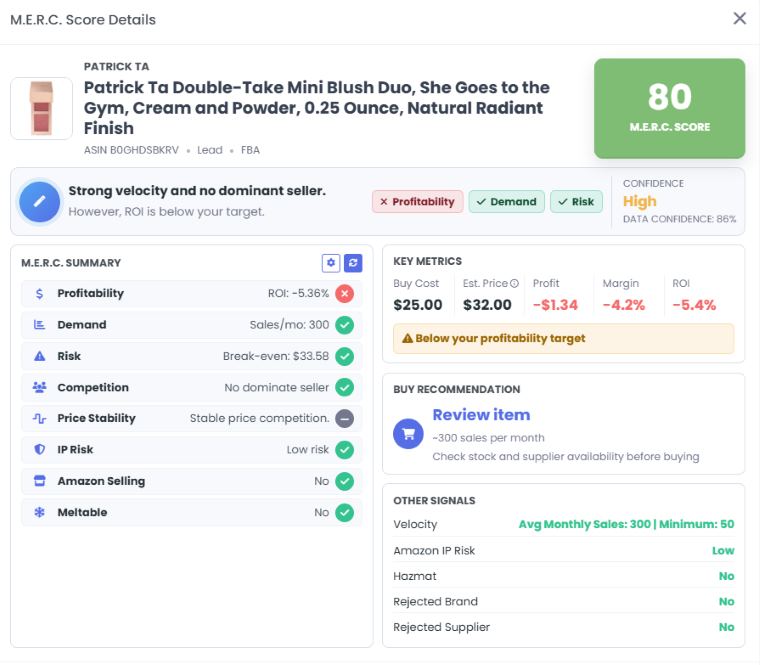Viewport: 760px width, 665px height.
Task: Click the Est. Price info icon
Action: (x=514, y=283)
